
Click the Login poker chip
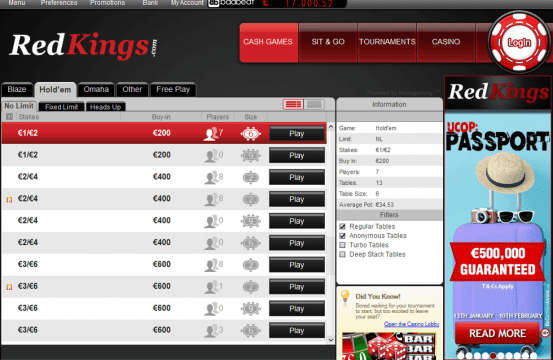pos(519,42)
